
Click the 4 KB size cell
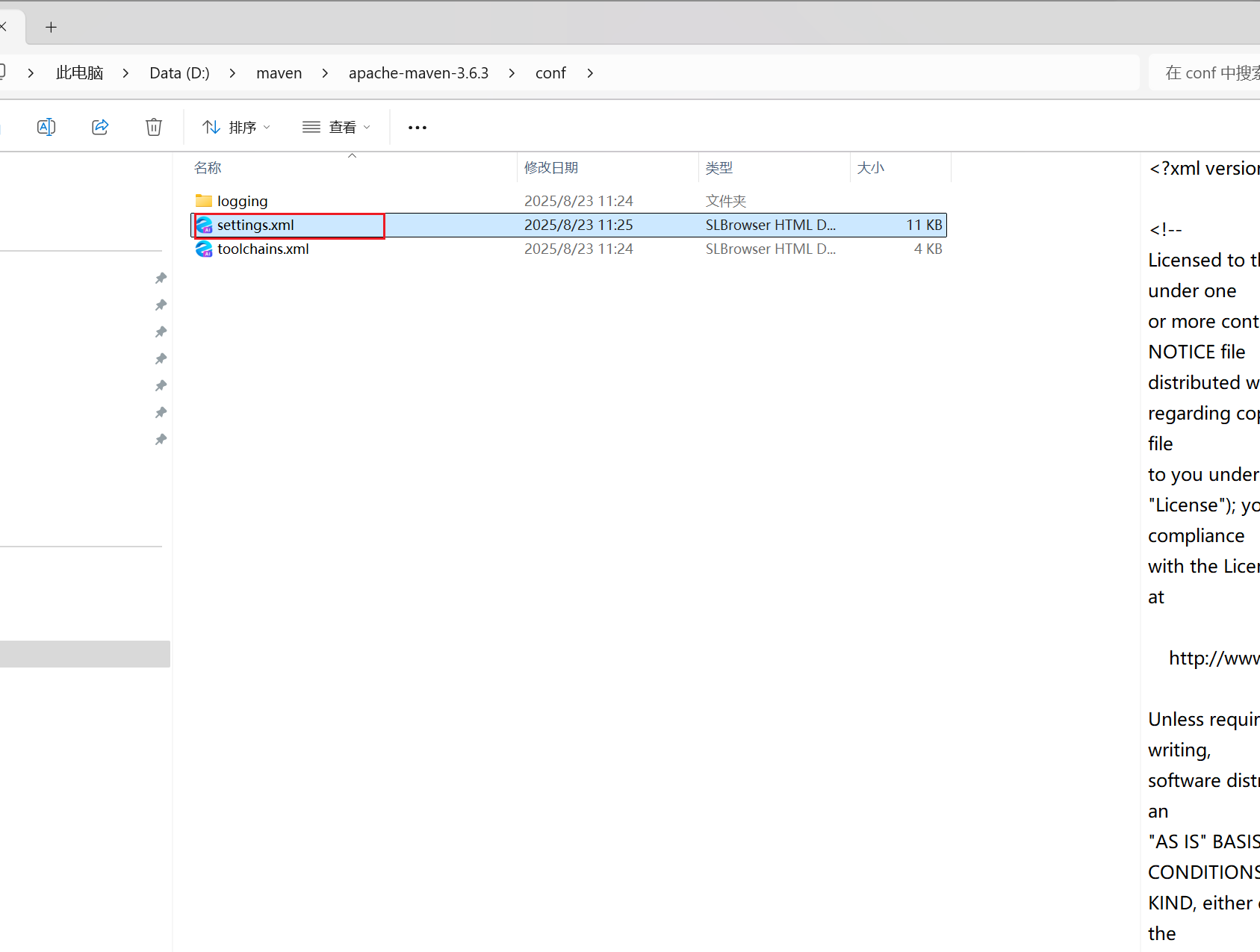pos(928,249)
